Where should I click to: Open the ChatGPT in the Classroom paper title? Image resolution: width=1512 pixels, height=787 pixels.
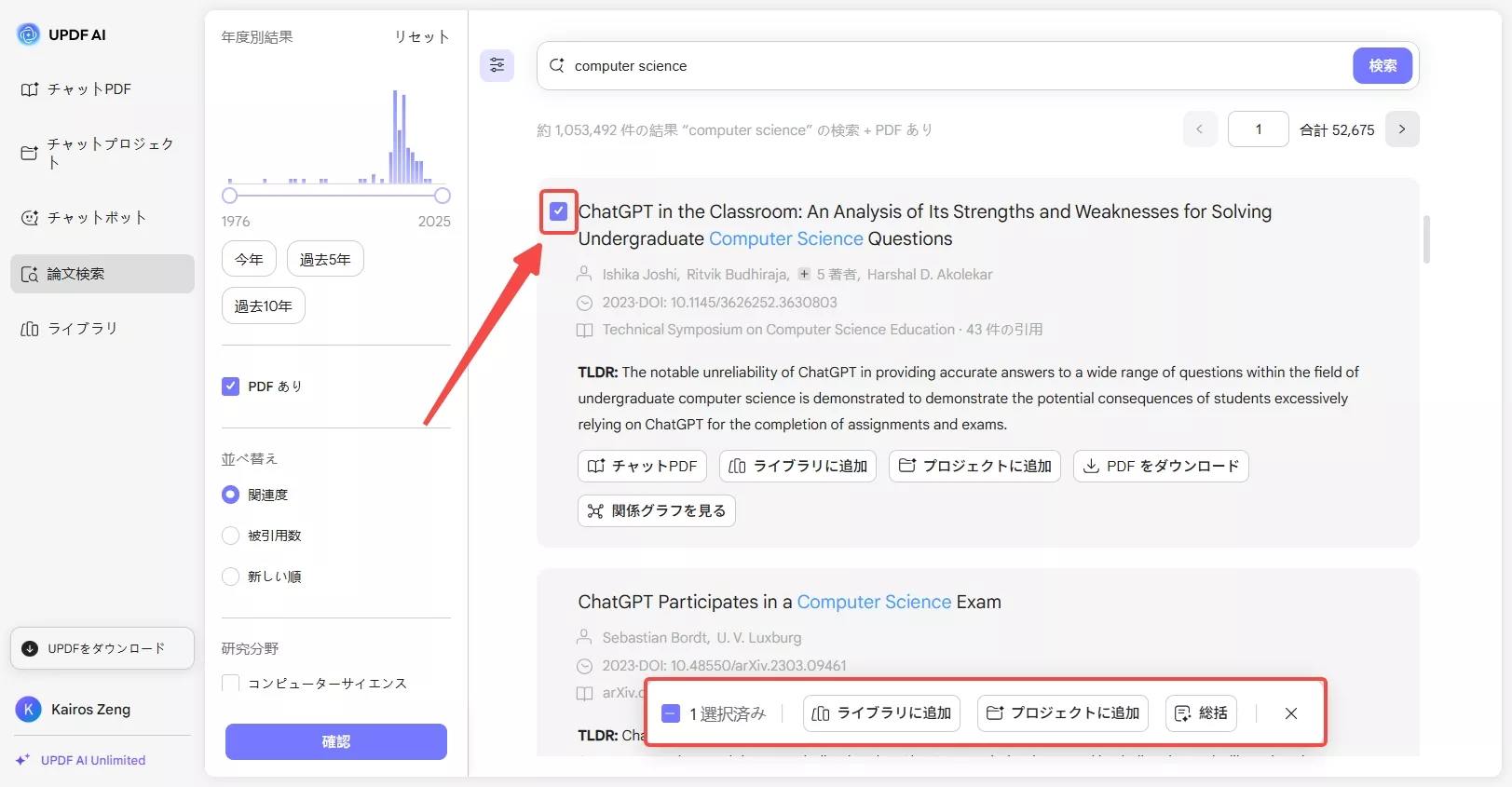point(924,225)
